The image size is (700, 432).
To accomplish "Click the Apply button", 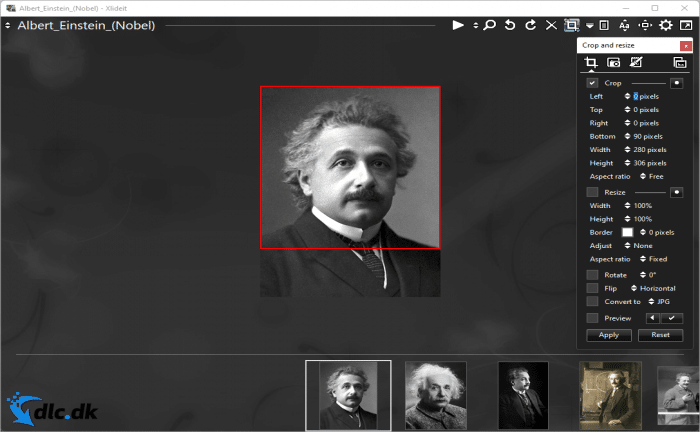I will click(609, 335).
